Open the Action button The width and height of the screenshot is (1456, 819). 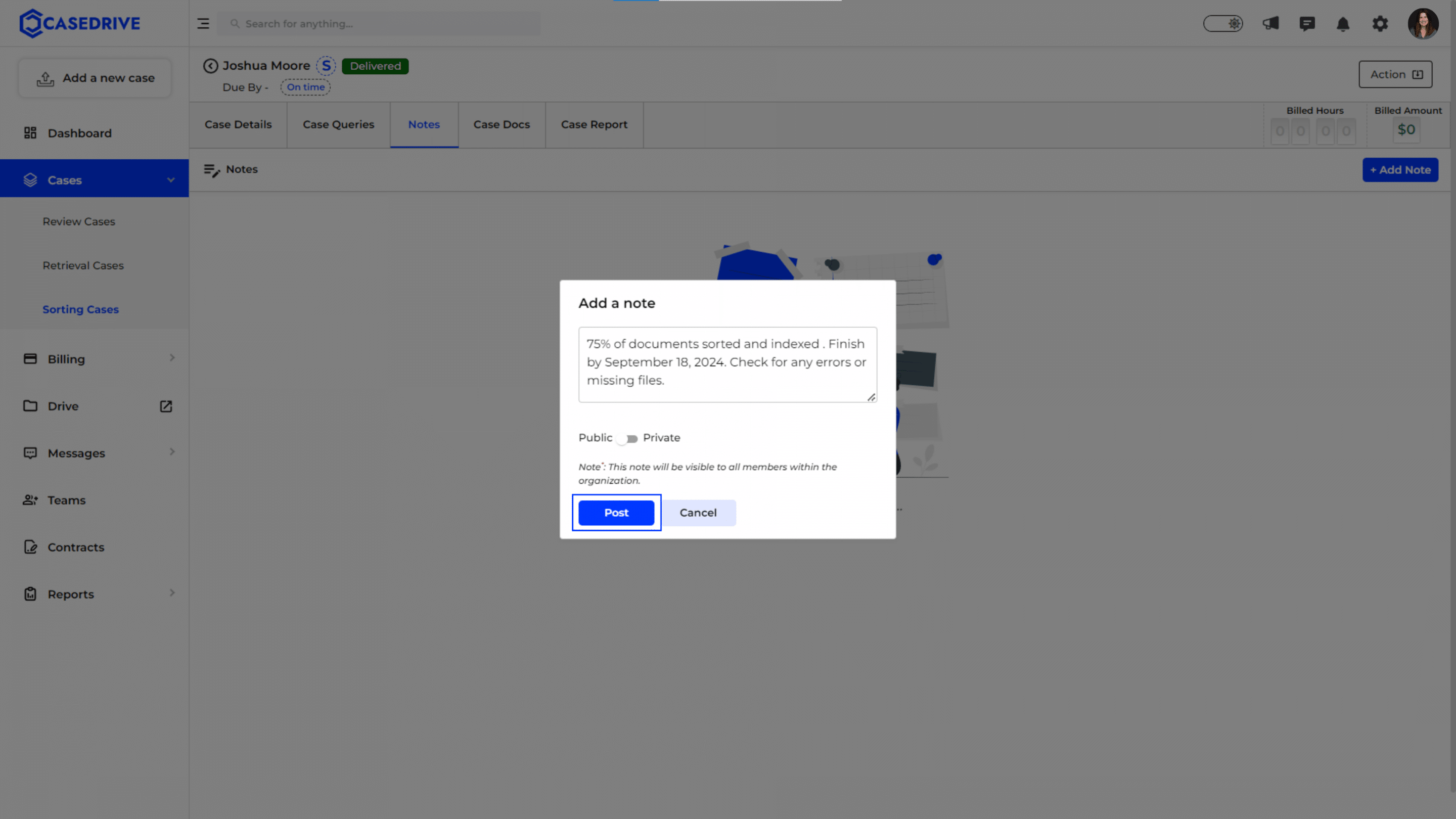[x=1395, y=75]
